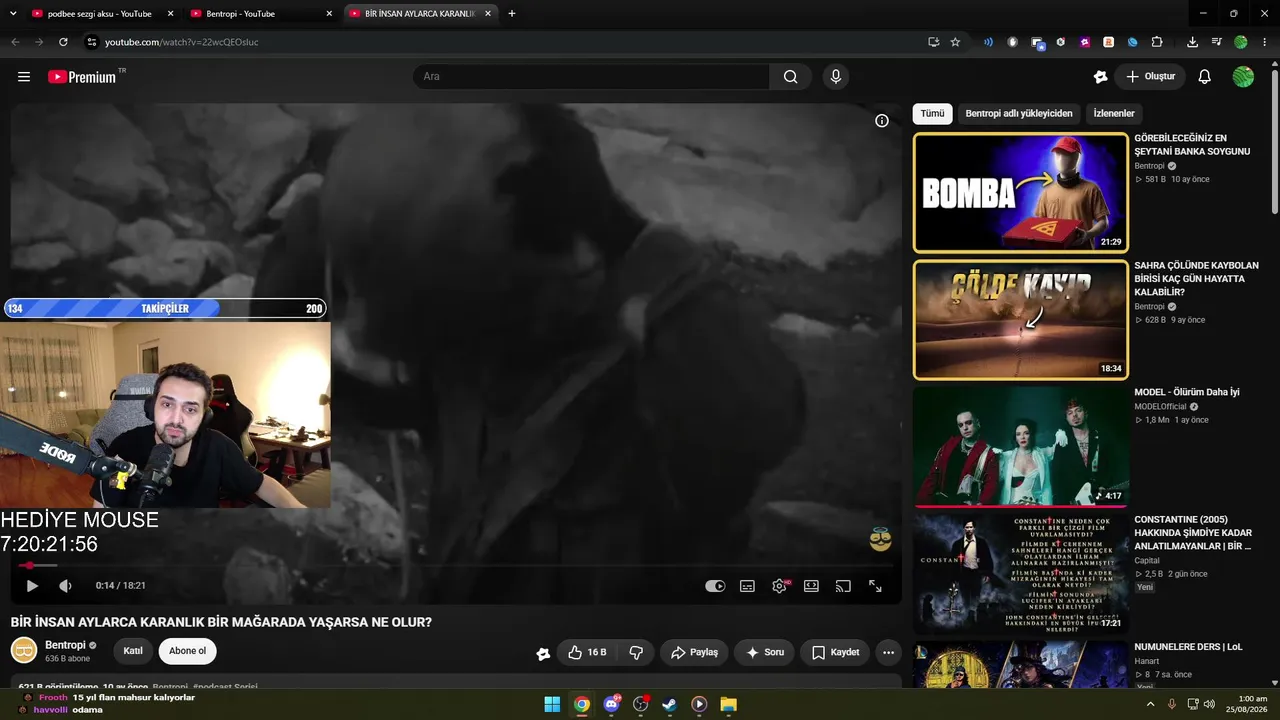Select the İzlenenler filter chip
The width and height of the screenshot is (1280, 720).
pos(1114,114)
